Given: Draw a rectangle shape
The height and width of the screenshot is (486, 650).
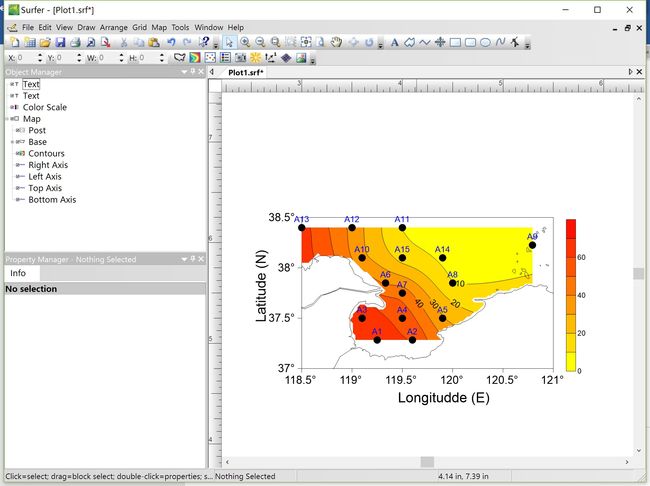Looking at the screenshot, I should coord(455,42).
